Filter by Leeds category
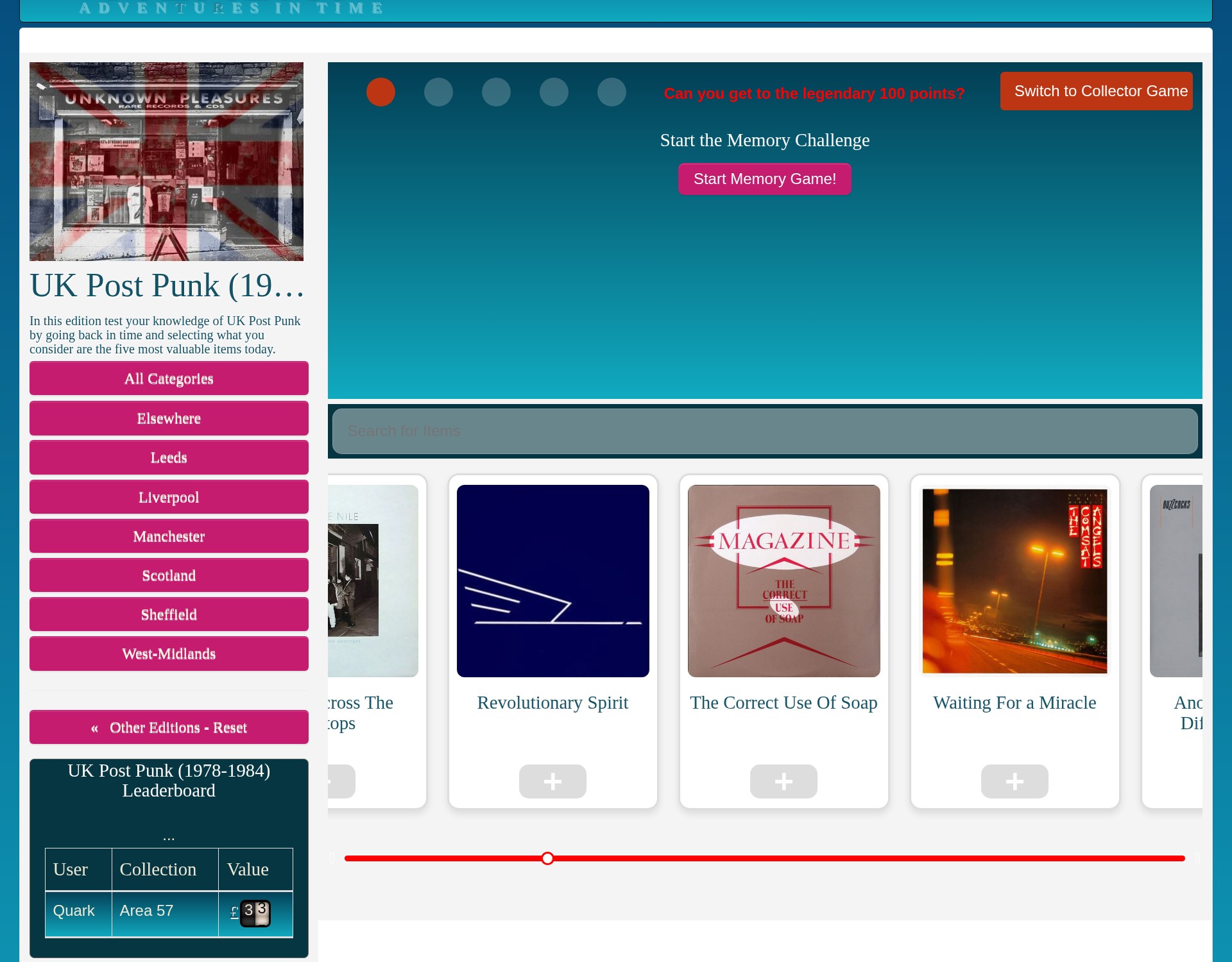The width and height of the screenshot is (1232, 962). [169, 457]
